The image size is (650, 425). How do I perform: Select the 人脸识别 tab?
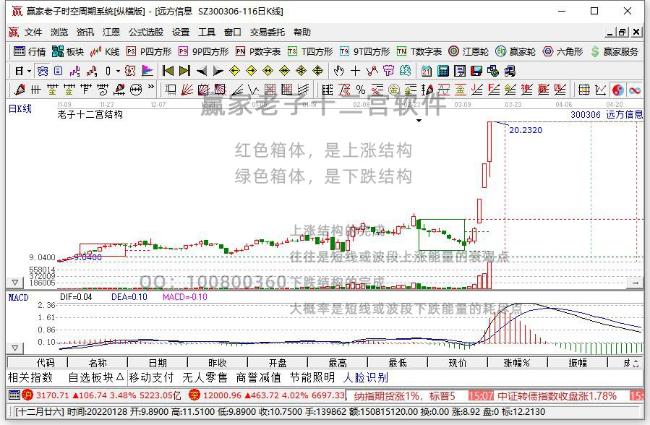click(x=366, y=377)
